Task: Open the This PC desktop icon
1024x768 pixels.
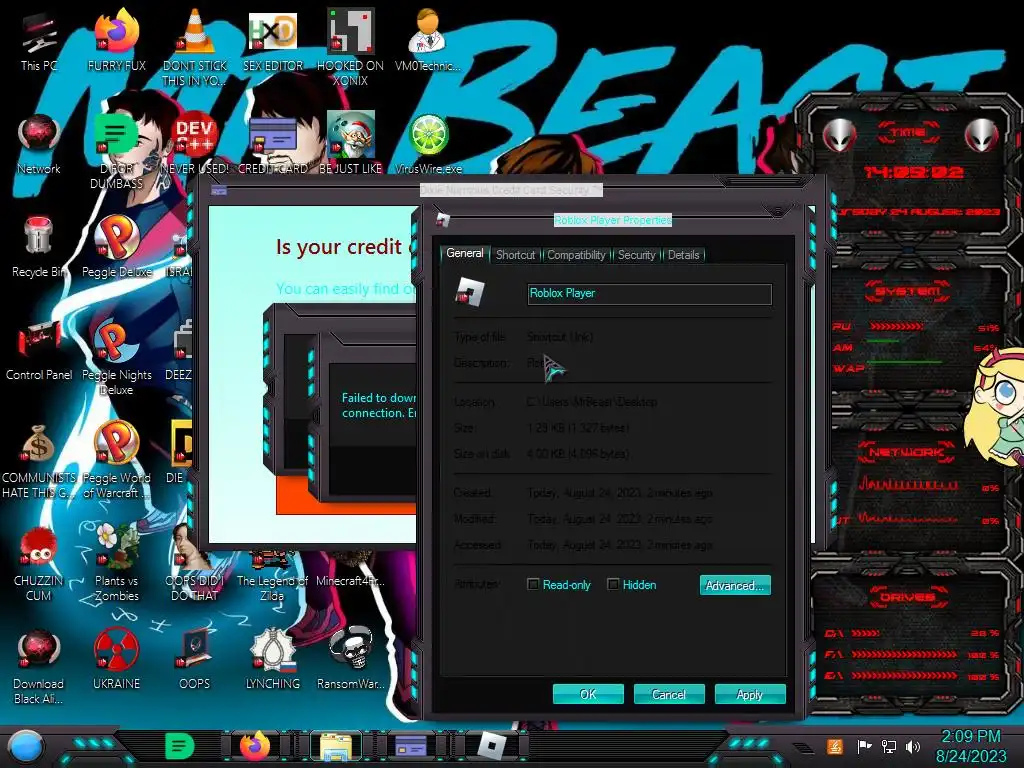Action: 39,40
